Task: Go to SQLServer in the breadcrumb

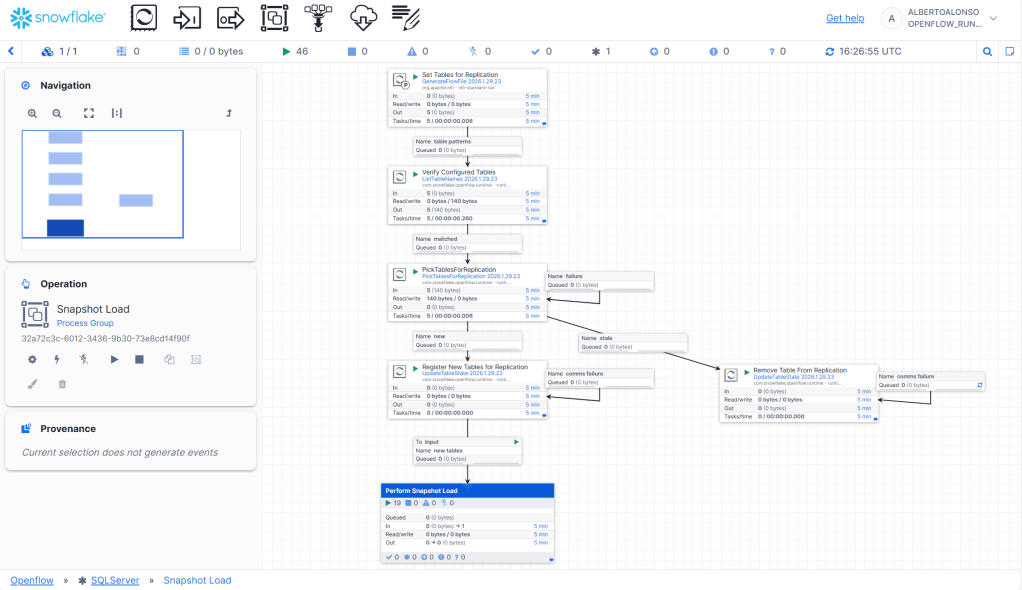Action: tap(113, 580)
